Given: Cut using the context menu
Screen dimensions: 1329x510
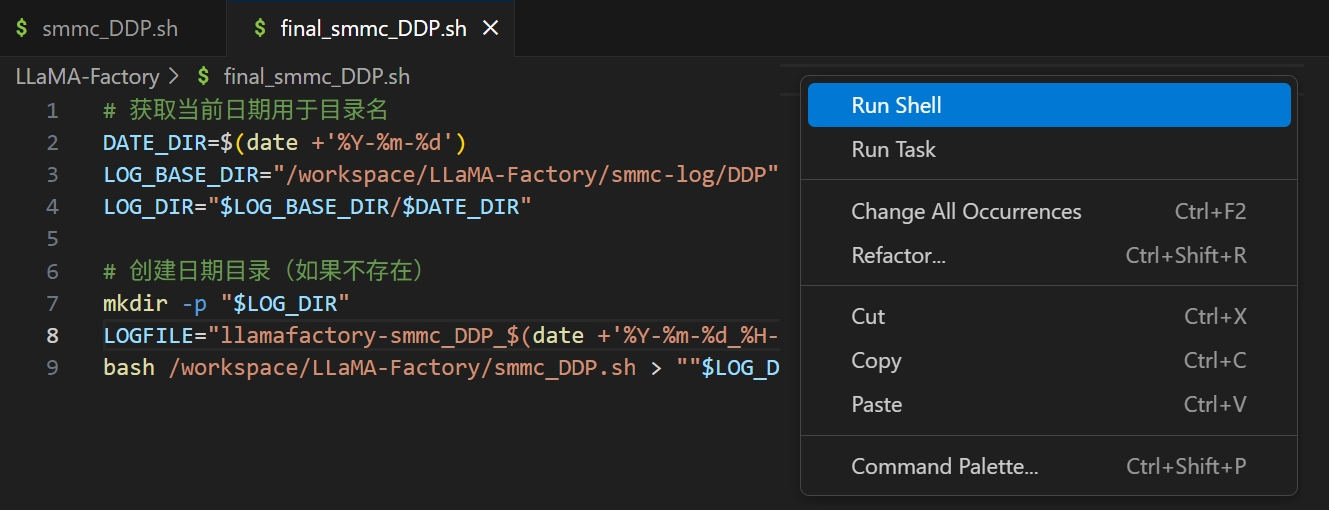Looking at the screenshot, I should pyautogui.click(x=868, y=316).
